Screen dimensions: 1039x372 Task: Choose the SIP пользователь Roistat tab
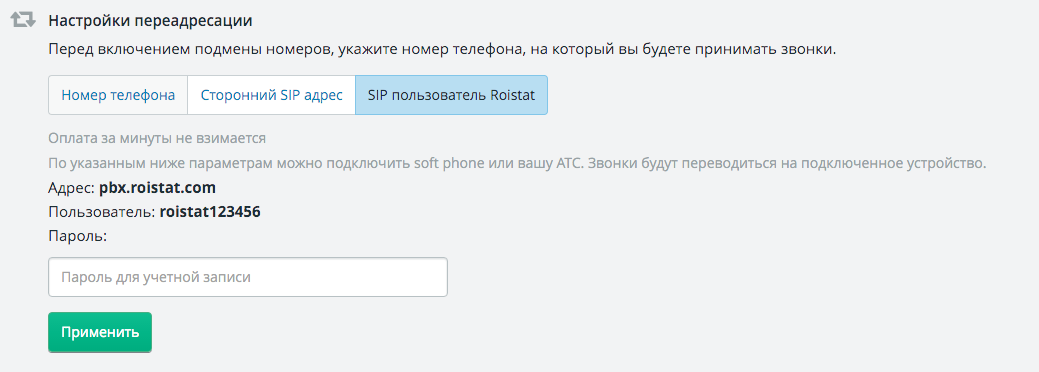pyautogui.click(x=451, y=95)
